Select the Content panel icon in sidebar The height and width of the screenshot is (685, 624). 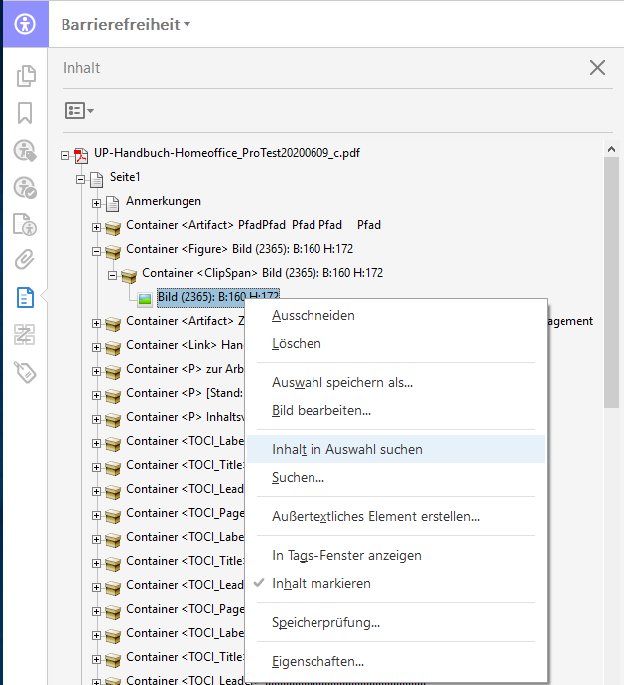click(x=26, y=297)
